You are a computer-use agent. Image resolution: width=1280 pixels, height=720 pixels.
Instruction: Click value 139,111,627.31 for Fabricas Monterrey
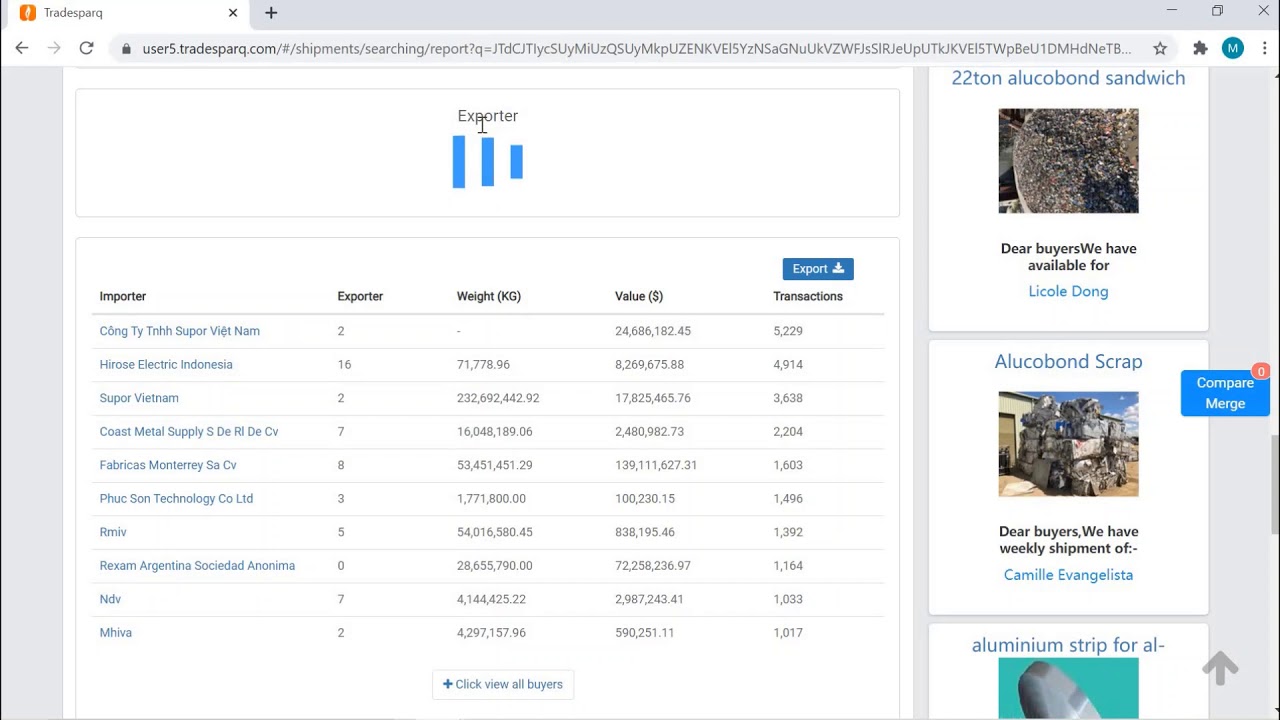click(x=656, y=465)
